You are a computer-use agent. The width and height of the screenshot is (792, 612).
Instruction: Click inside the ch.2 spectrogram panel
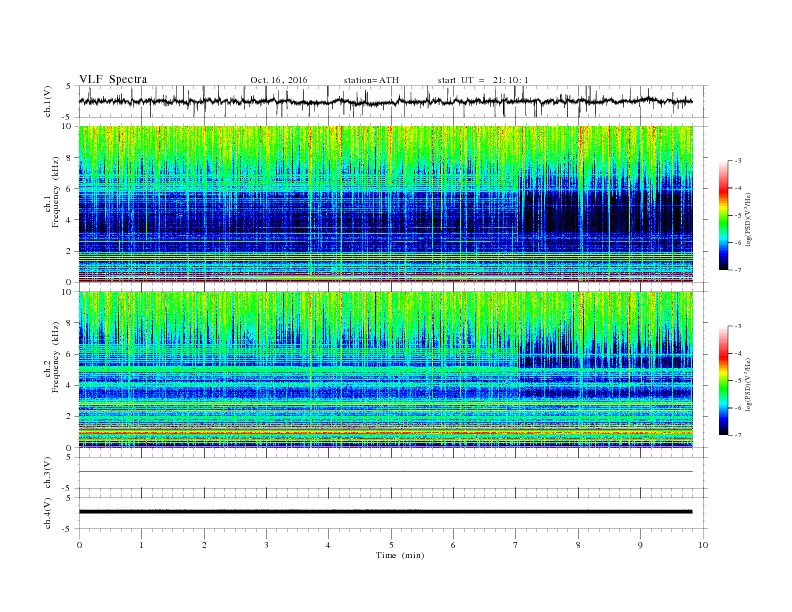pyautogui.click(x=385, y=369)
